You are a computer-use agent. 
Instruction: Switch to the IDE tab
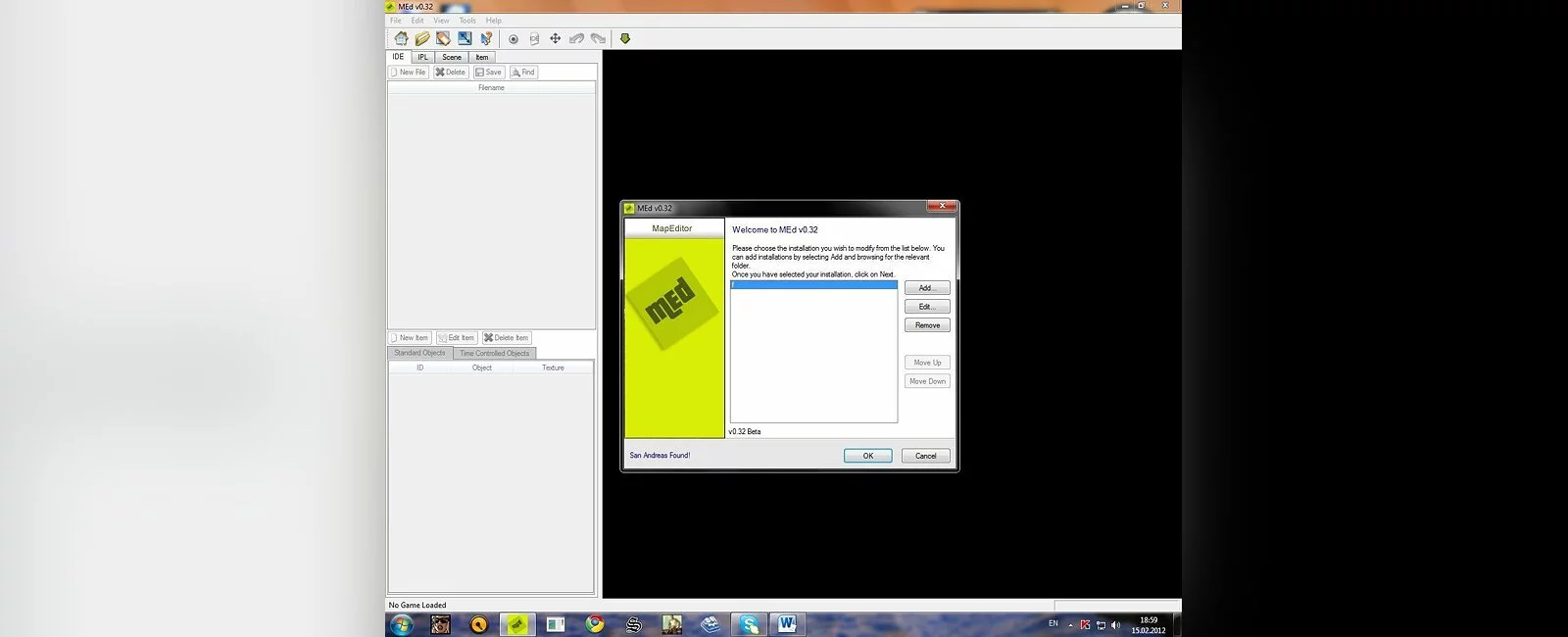pos(398,57)
